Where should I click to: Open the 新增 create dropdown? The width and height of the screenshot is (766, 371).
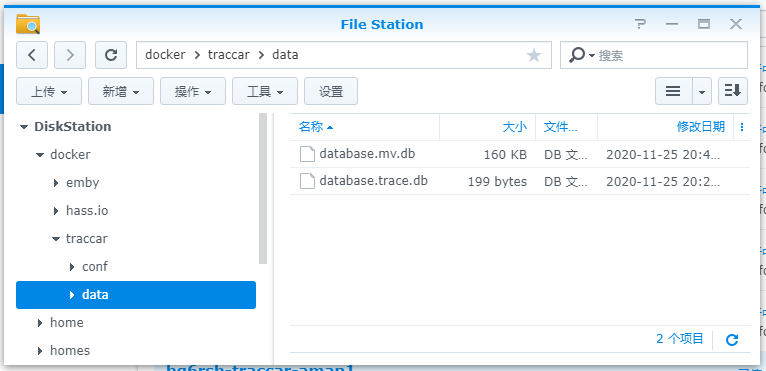[121, 91]
